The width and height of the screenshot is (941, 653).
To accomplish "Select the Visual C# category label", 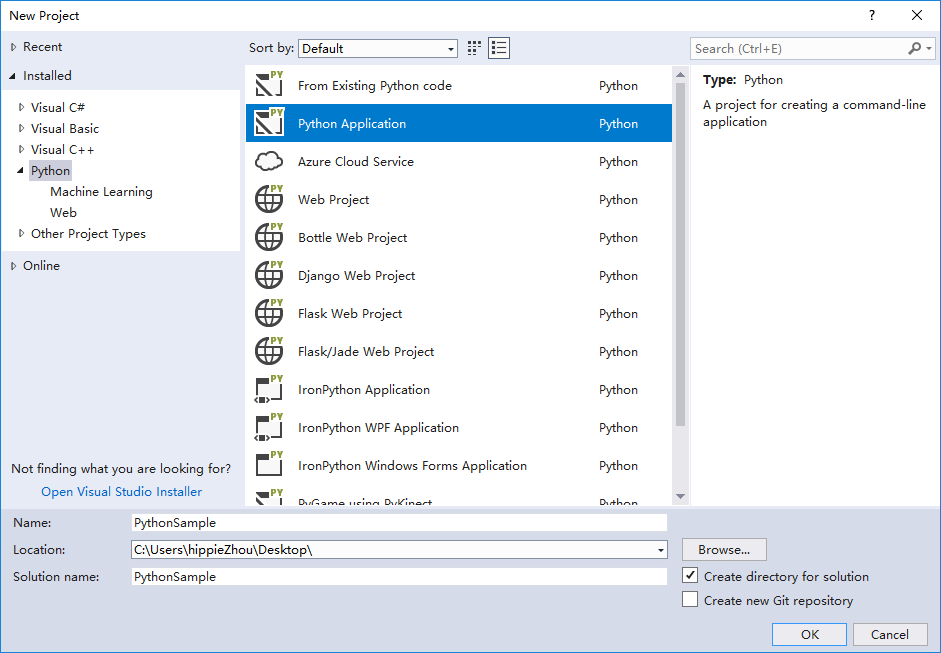I will click(58, 107).
